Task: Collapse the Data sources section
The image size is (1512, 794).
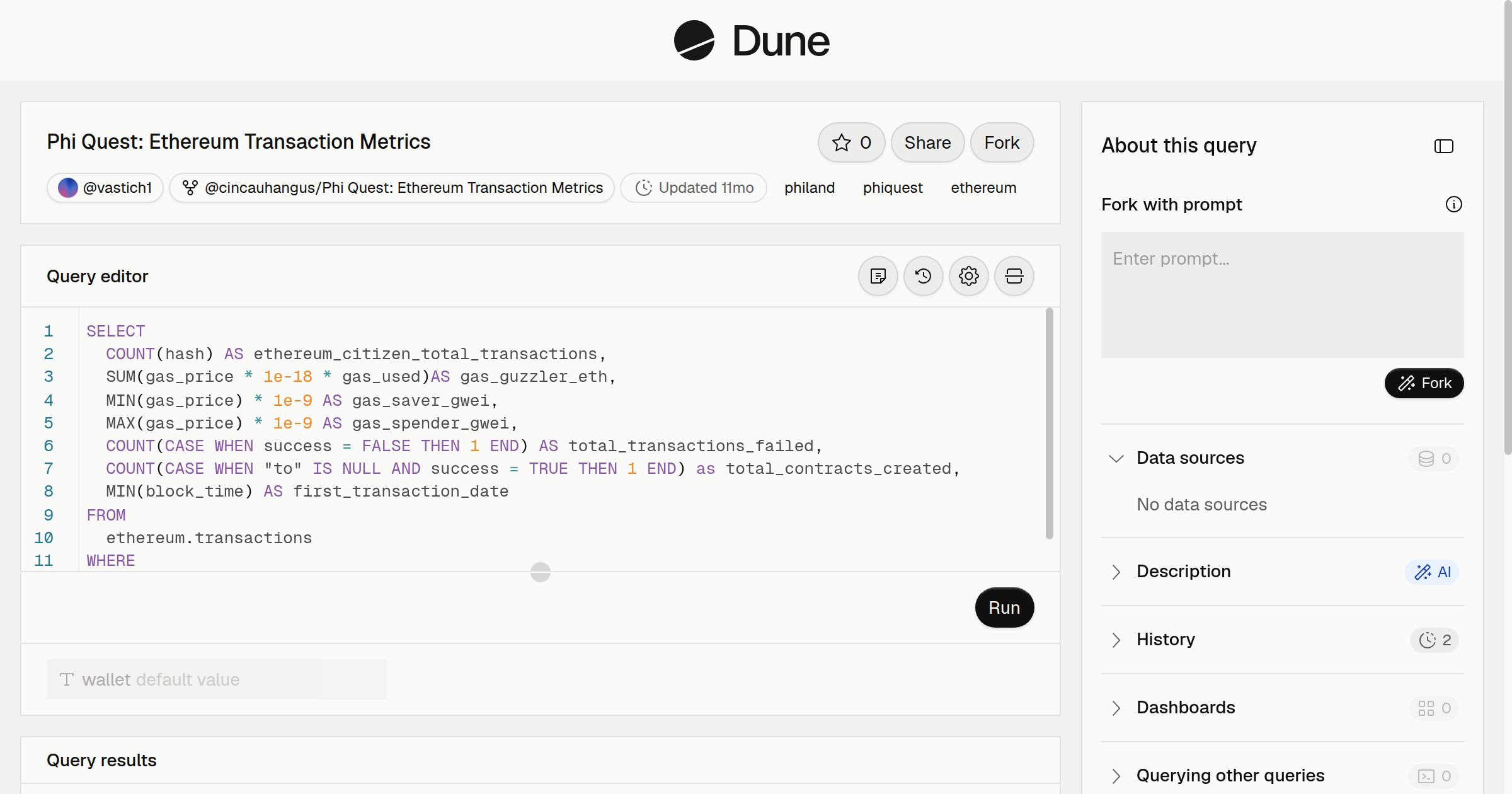Action: tap(1116, 458)
